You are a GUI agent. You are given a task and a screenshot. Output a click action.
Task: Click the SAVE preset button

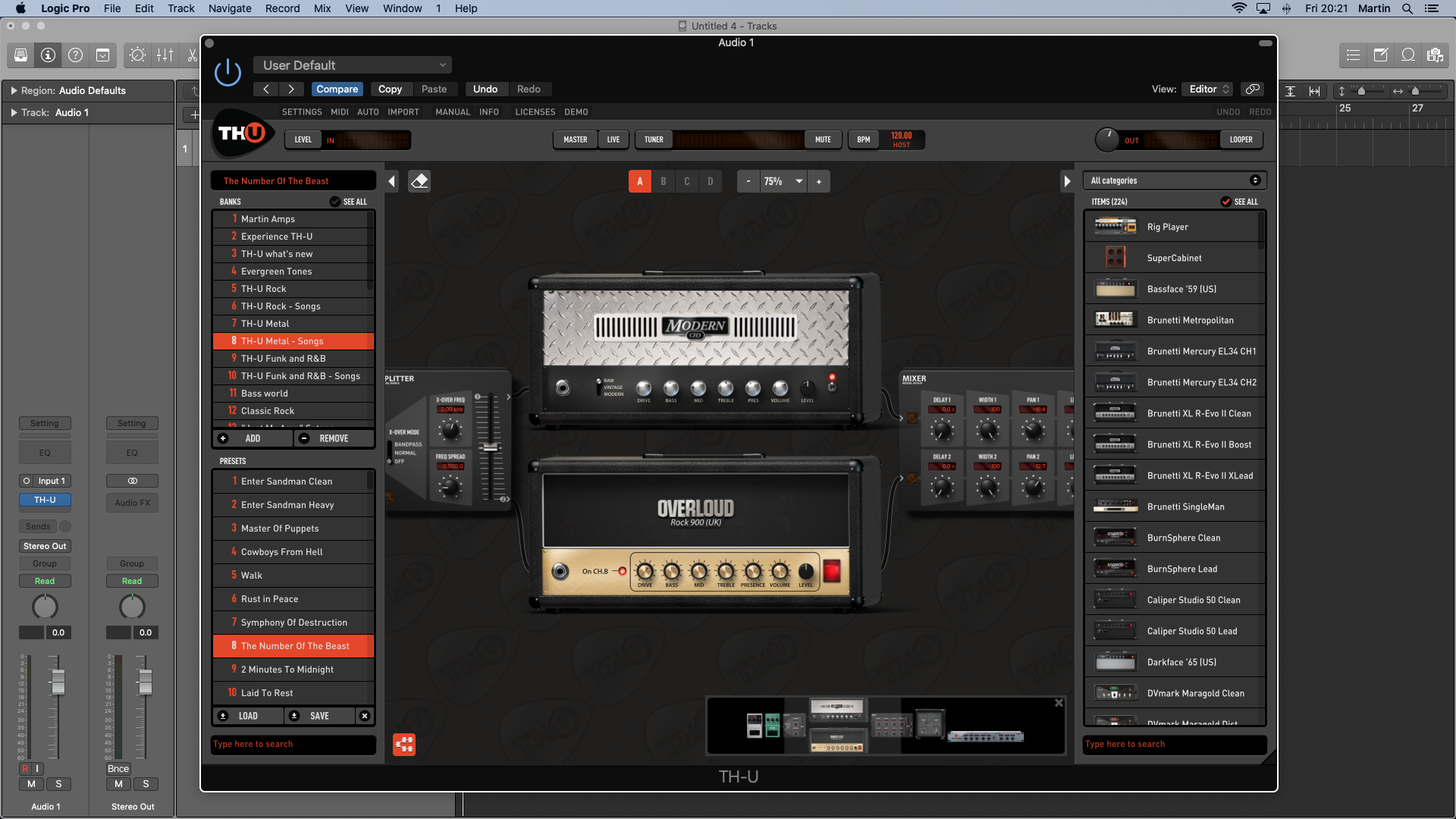pos(319,716)
